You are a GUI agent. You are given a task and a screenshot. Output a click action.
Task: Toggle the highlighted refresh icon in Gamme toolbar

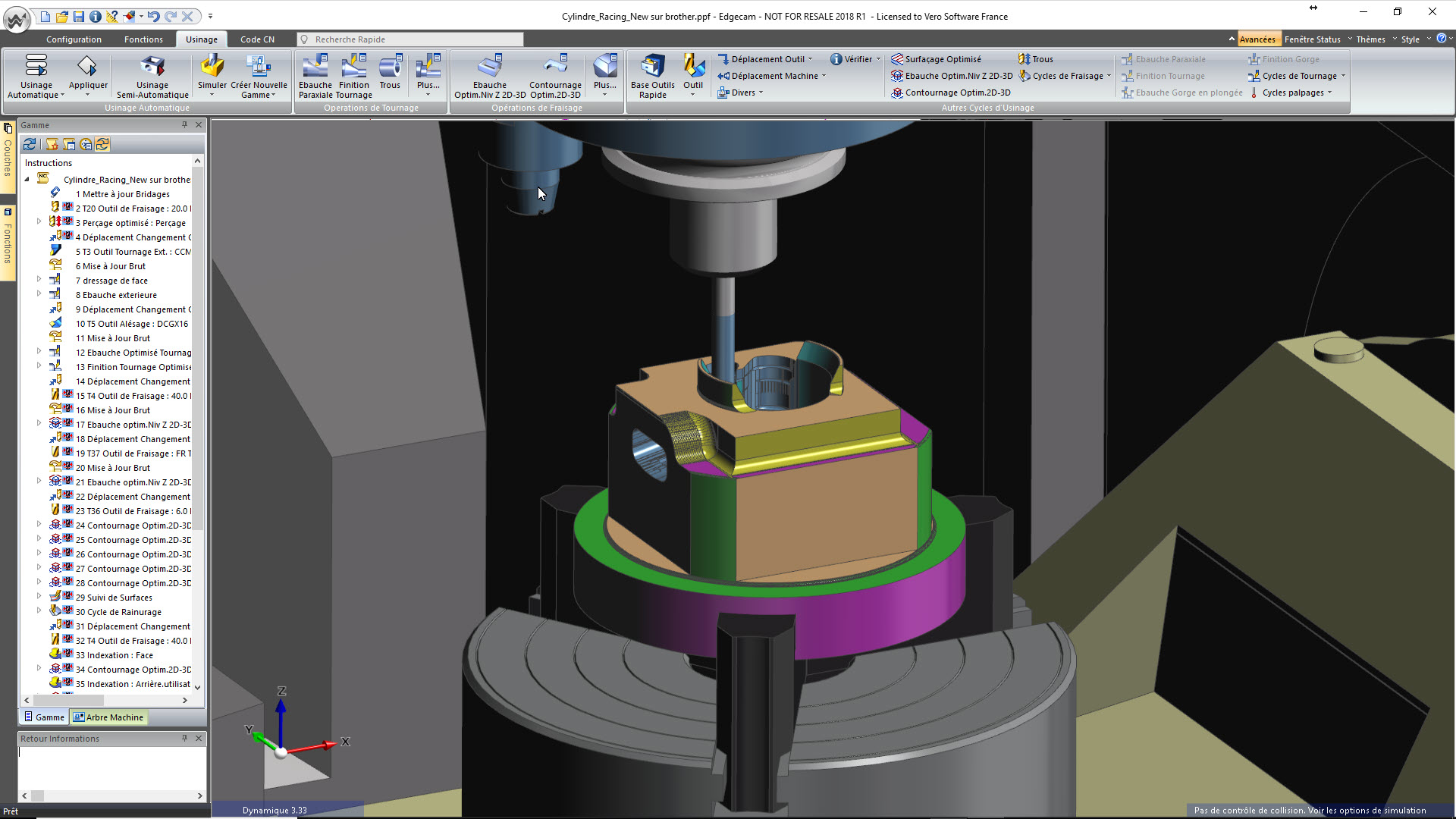[102, 144]
